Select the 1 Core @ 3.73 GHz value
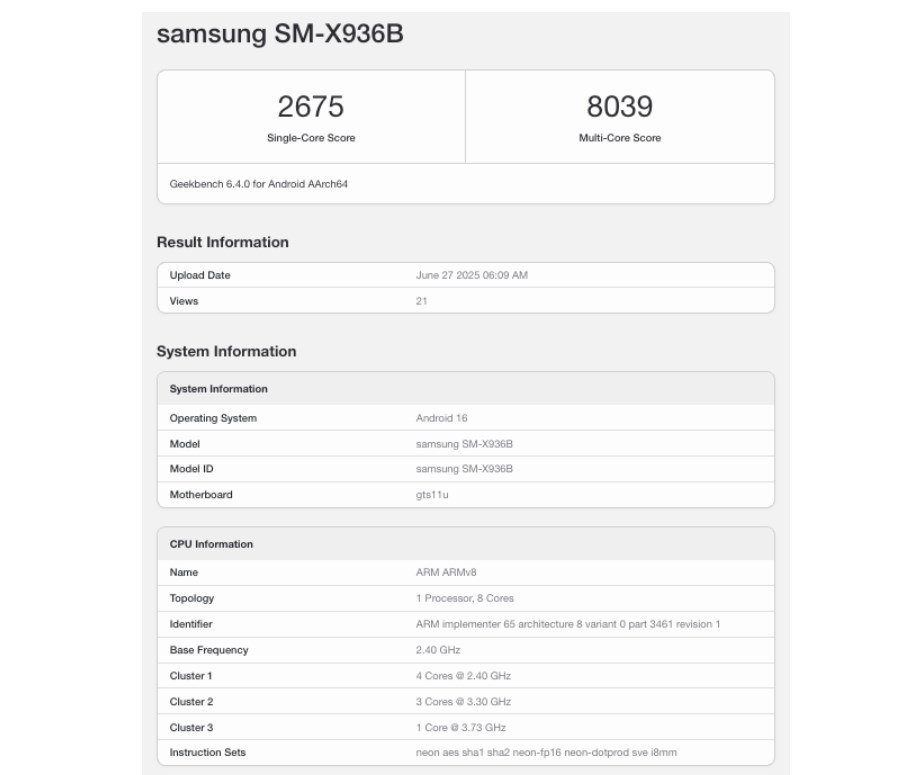This screenshot has height=775, width=916. point(461,728)
